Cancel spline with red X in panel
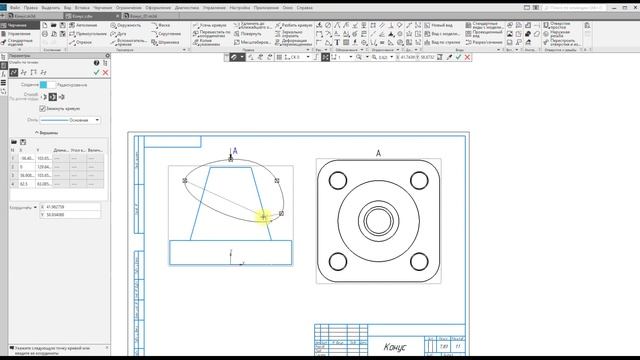Viewport: 640px width, 360px height. click(x=105, y=72)
